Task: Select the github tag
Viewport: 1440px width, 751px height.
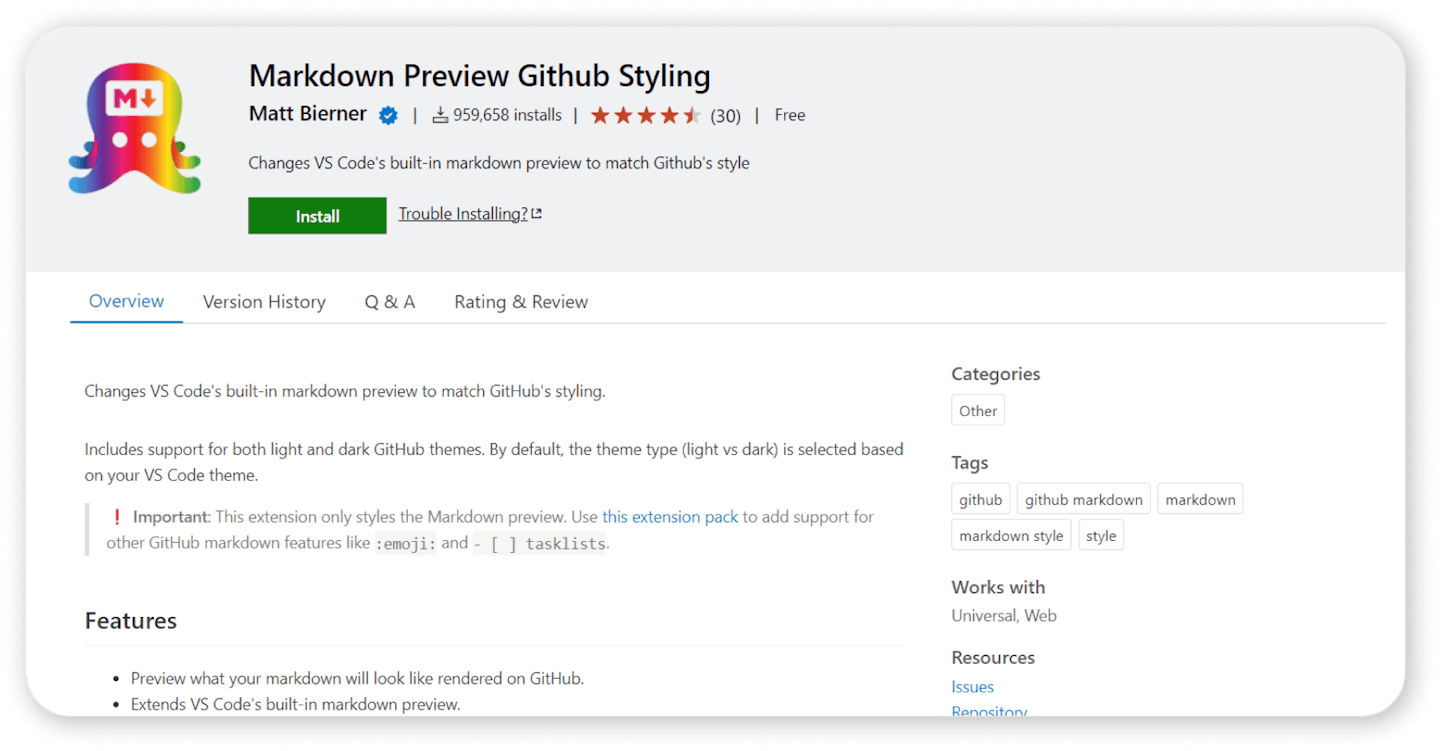Action: tap(980, 500)
